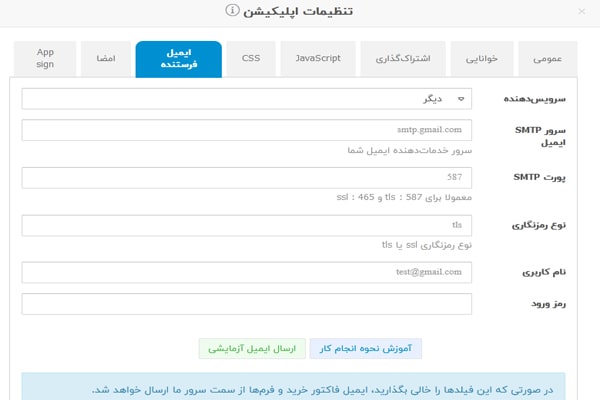Click the SMTP server field with smtp.gmail.com
This screenshot has height=400, width=600.
[x=247, y=130]
